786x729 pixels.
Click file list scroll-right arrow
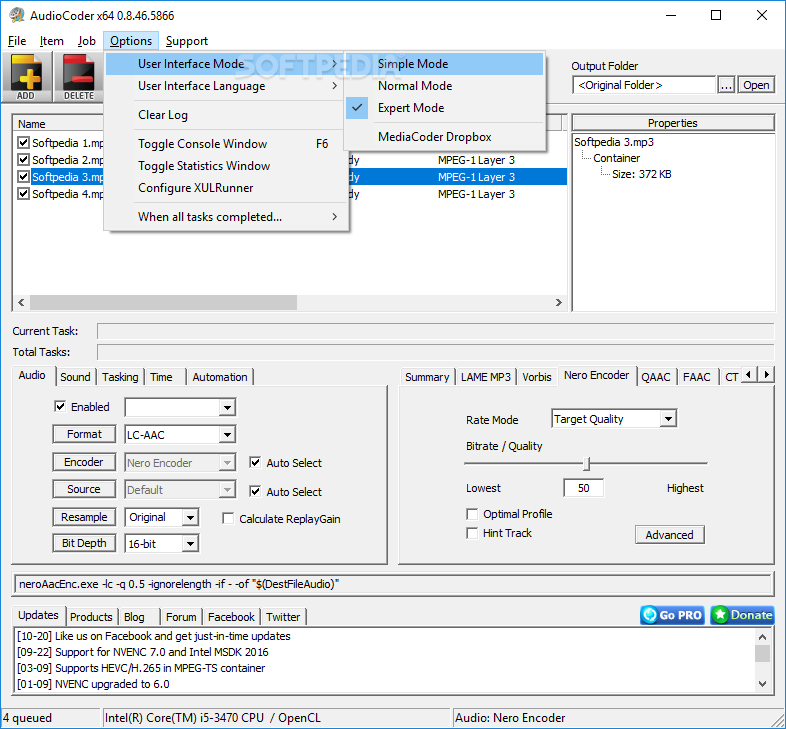coord(558,302)
